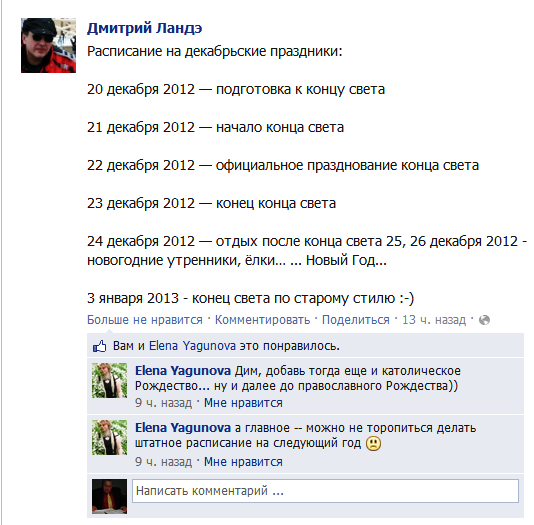
Task: Click the Поделиться link
Action: click(x=356, y=320)
